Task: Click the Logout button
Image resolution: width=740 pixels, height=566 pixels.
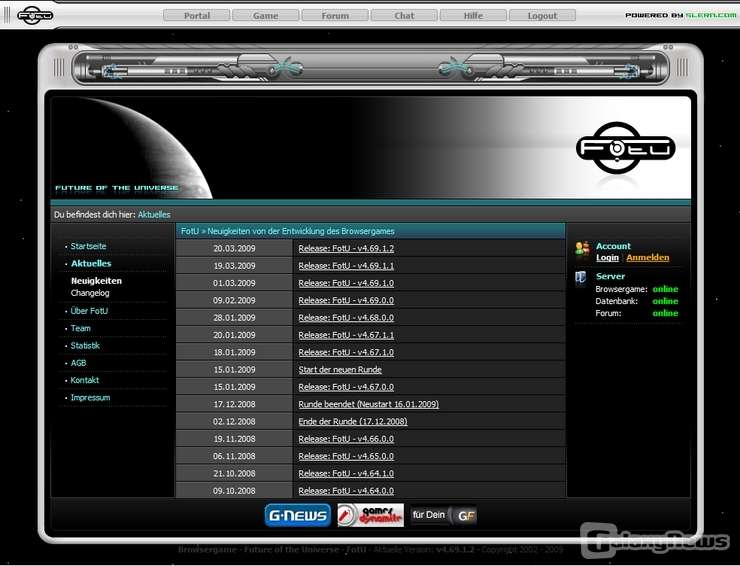Action: 542,16
